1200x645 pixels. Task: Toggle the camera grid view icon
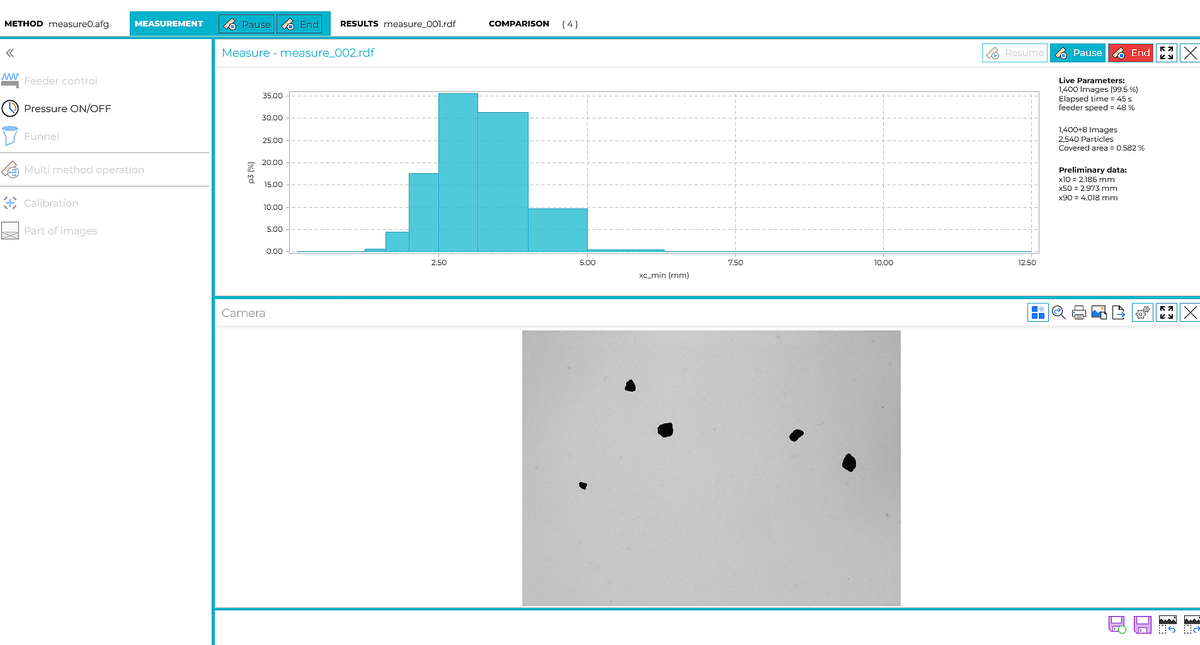coord(1038,313)
